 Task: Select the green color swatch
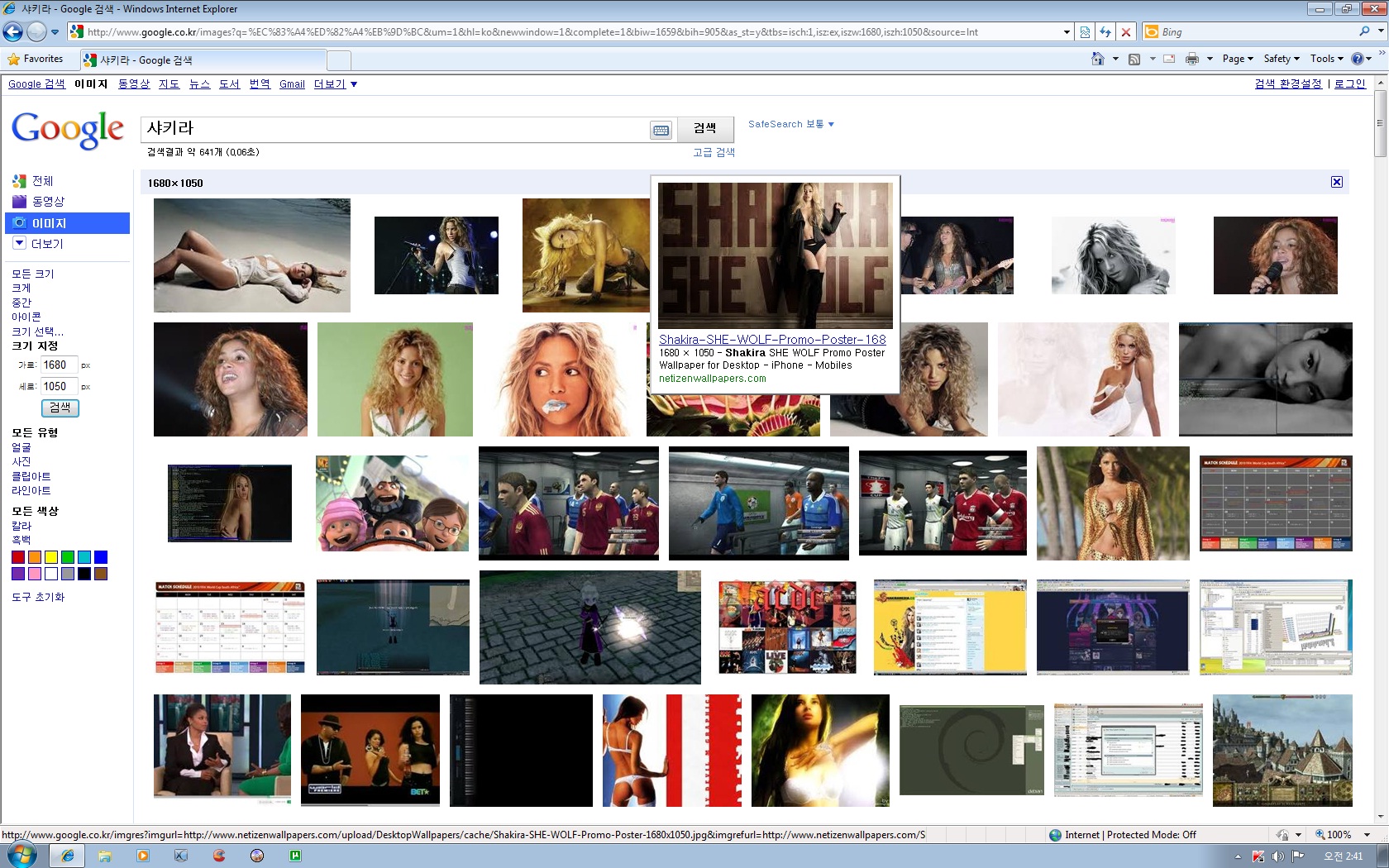[x=68, y=557]
